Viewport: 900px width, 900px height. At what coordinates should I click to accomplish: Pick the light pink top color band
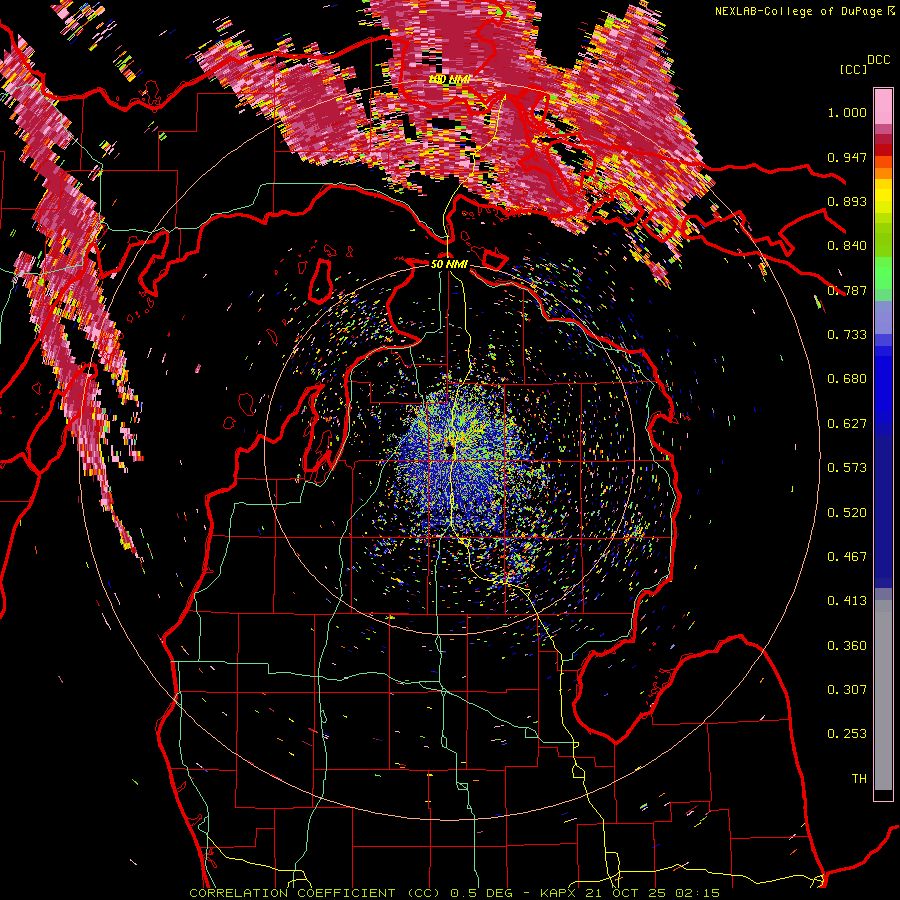tap(883, 106)
